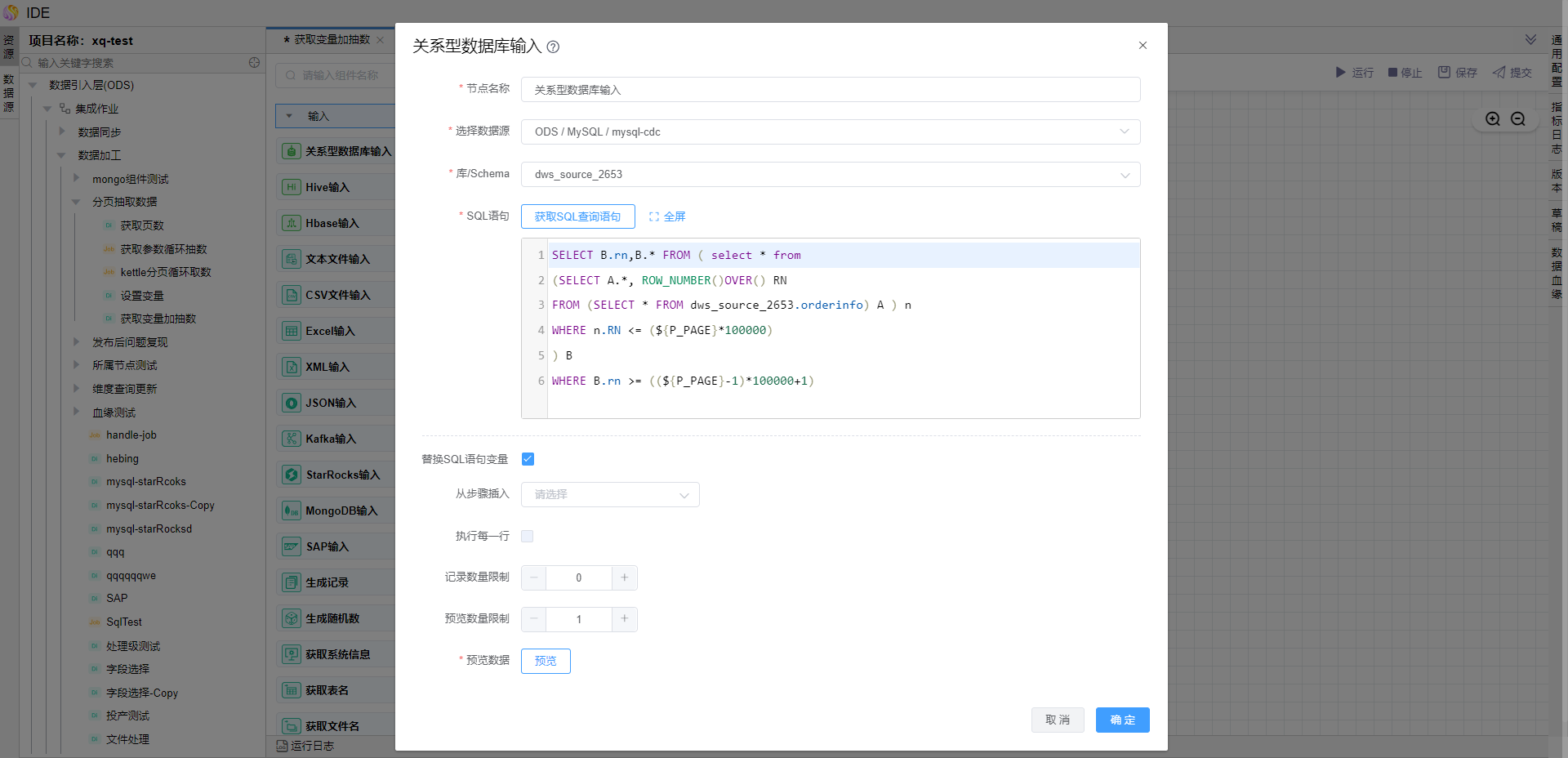The width and height of the screenshot is (1568, 758).
Task: Click the 保存 save icon in toolbar
Action: 1444,73
